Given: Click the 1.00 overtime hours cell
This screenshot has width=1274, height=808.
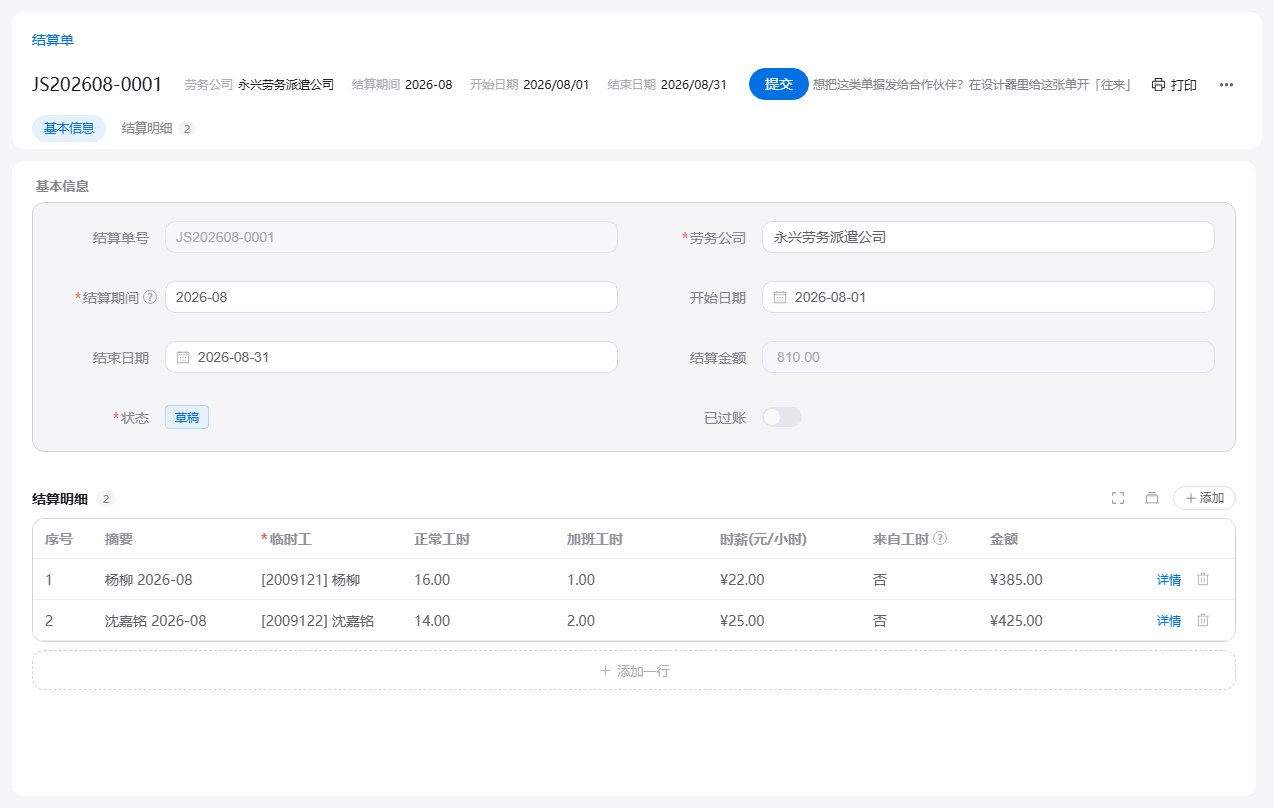Looking at the screenshot, I should tap(581, 580).
